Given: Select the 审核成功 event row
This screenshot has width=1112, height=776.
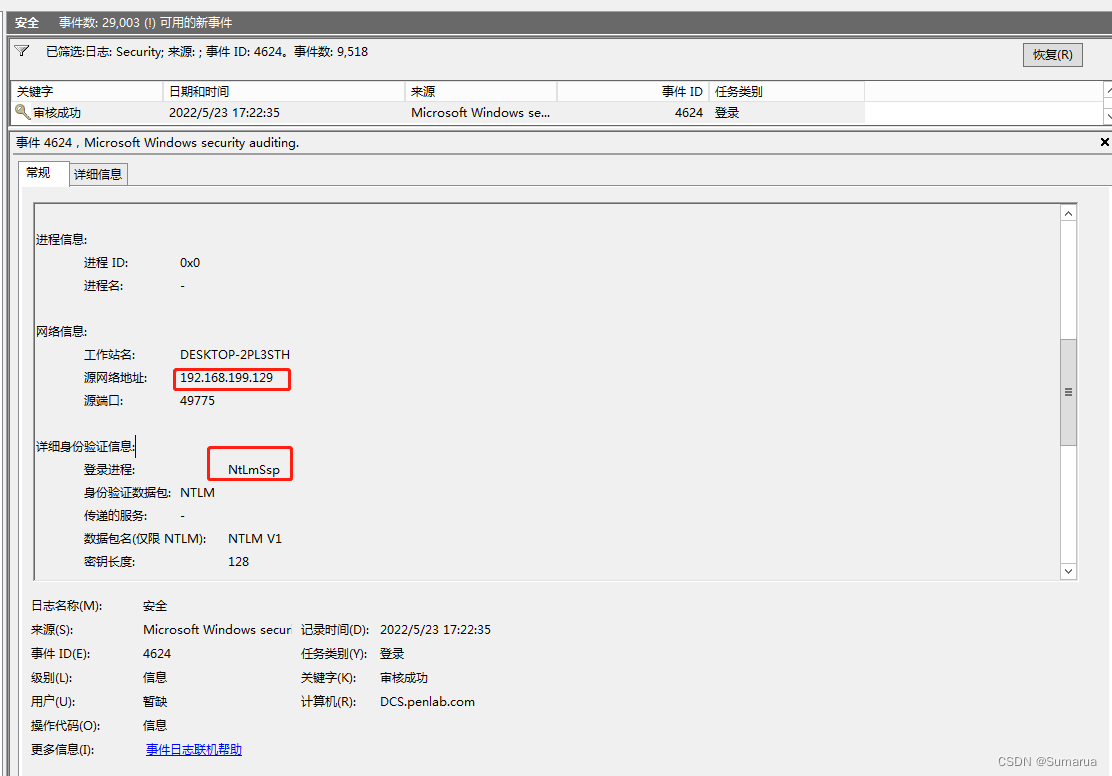Looking at the screenshot, I should tap(438, 113).
